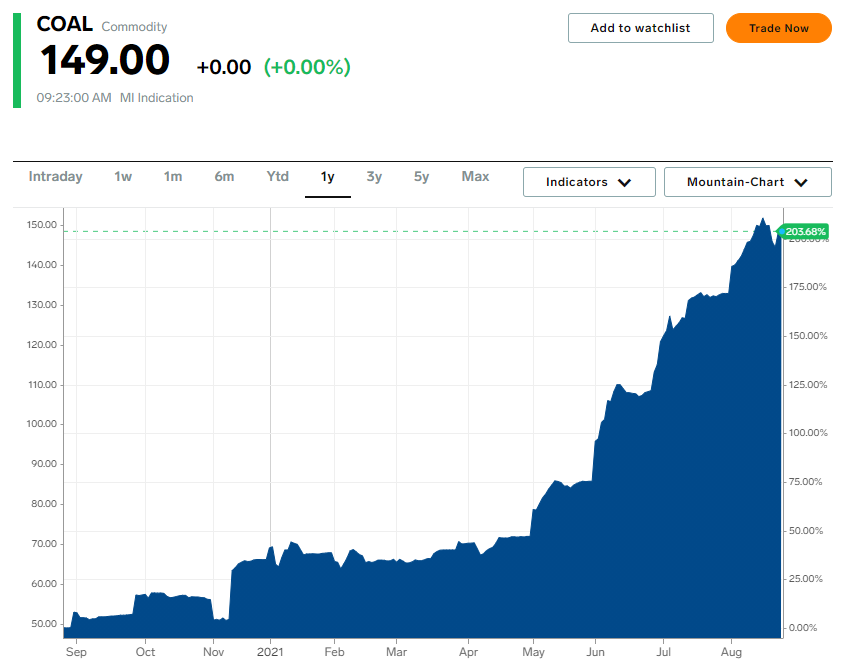Image resolution: width=856 pixels, height=672 pixels.
Task: Switch chart to Ytd range
Action: click(277, 177)
